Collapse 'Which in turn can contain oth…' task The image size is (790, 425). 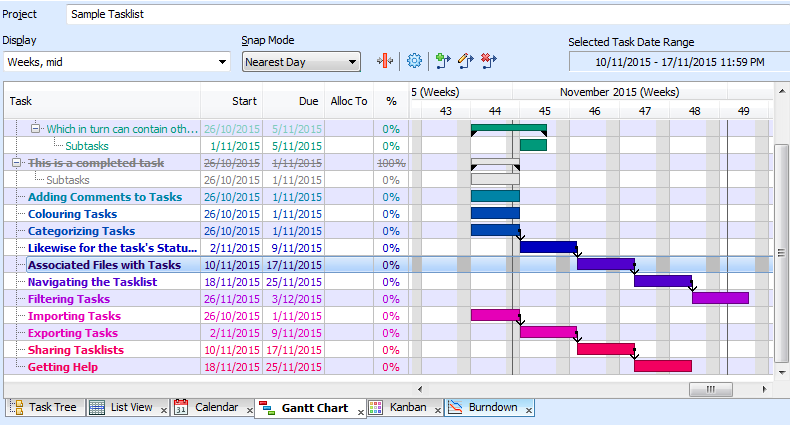(35, 128)
